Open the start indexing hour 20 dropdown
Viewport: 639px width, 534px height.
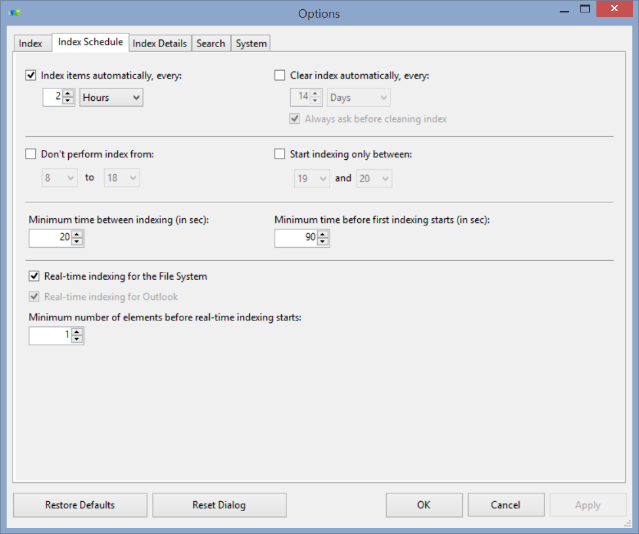pos(374,179)
